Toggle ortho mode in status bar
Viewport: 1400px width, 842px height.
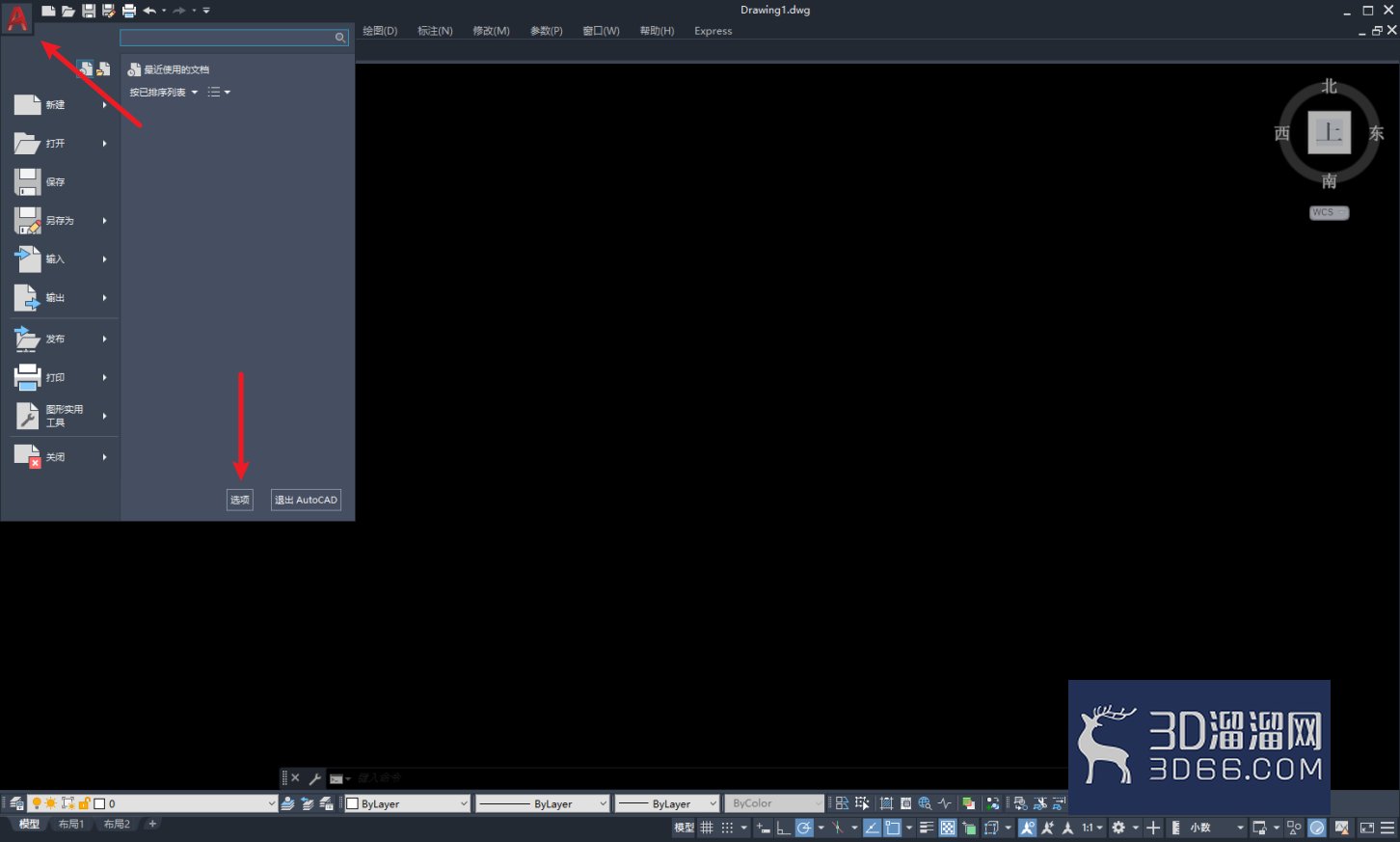tap(783, 828)
